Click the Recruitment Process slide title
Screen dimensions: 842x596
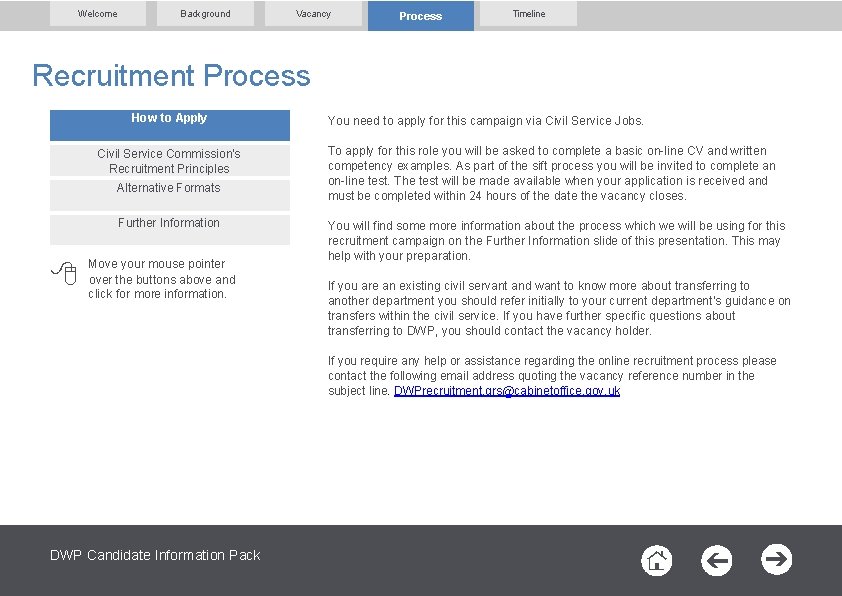coord(170,76)
